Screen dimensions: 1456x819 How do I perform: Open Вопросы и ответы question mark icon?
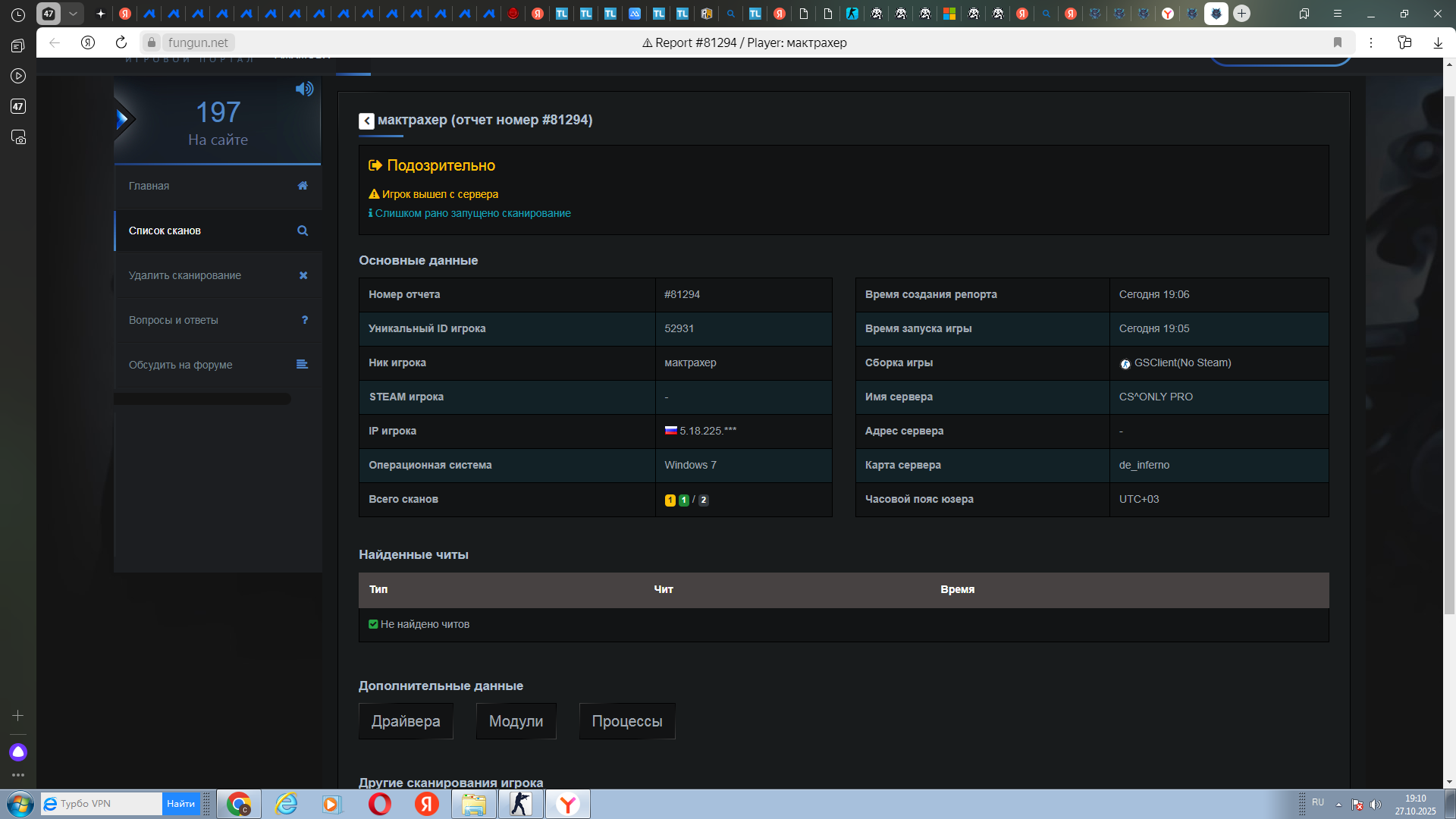pyautogui.click(x=305, y=320)
